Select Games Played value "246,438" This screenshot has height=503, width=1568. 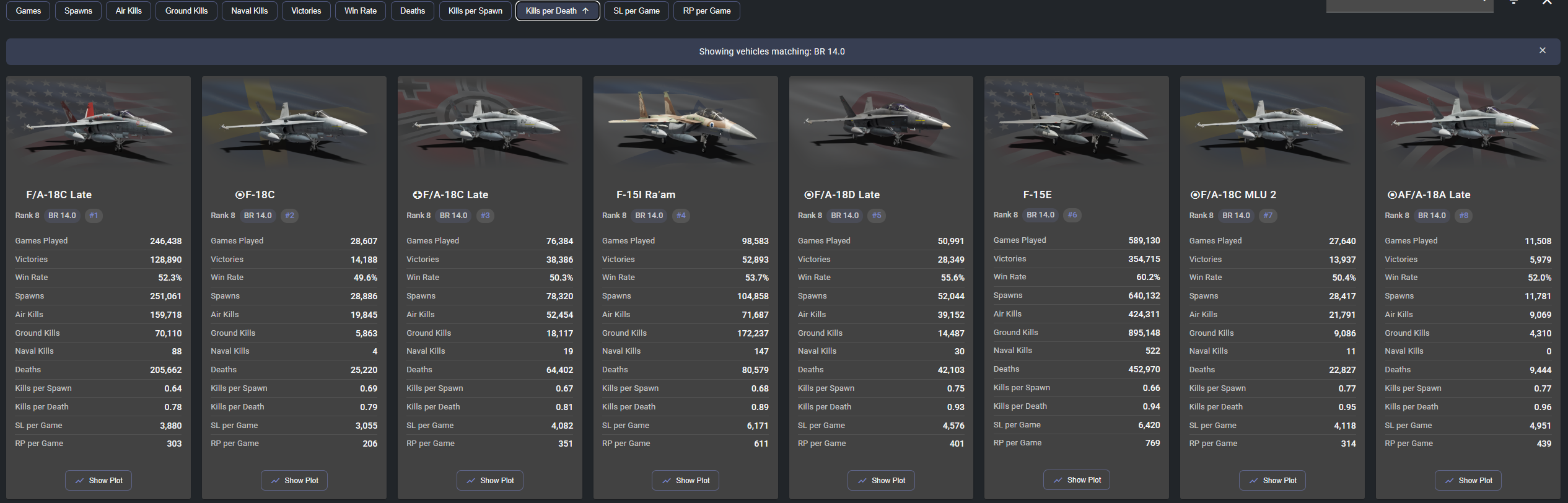tap(166, 241)
